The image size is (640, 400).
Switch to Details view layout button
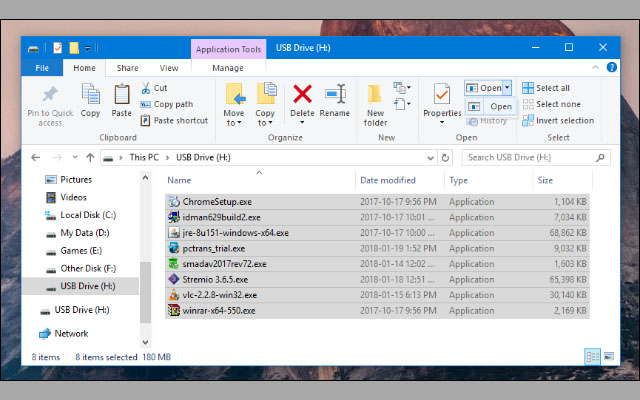coord(591,356)
